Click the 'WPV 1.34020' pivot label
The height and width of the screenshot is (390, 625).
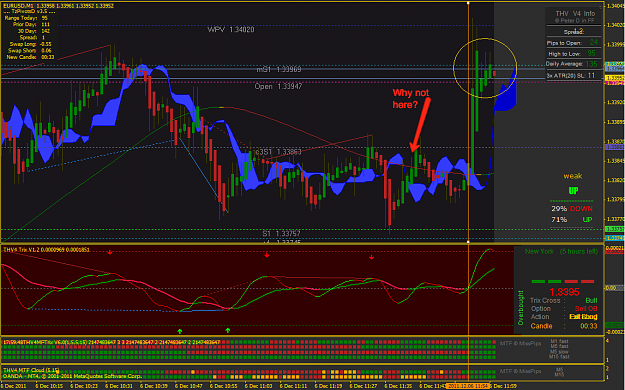click(231, 30)
